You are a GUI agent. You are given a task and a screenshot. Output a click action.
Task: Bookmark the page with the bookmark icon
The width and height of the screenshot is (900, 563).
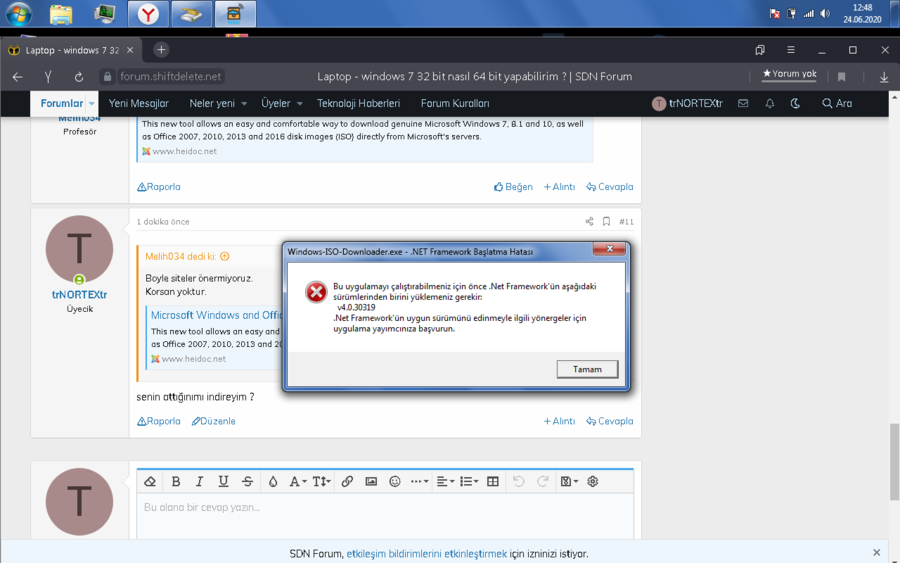click(x=841, y=77)
